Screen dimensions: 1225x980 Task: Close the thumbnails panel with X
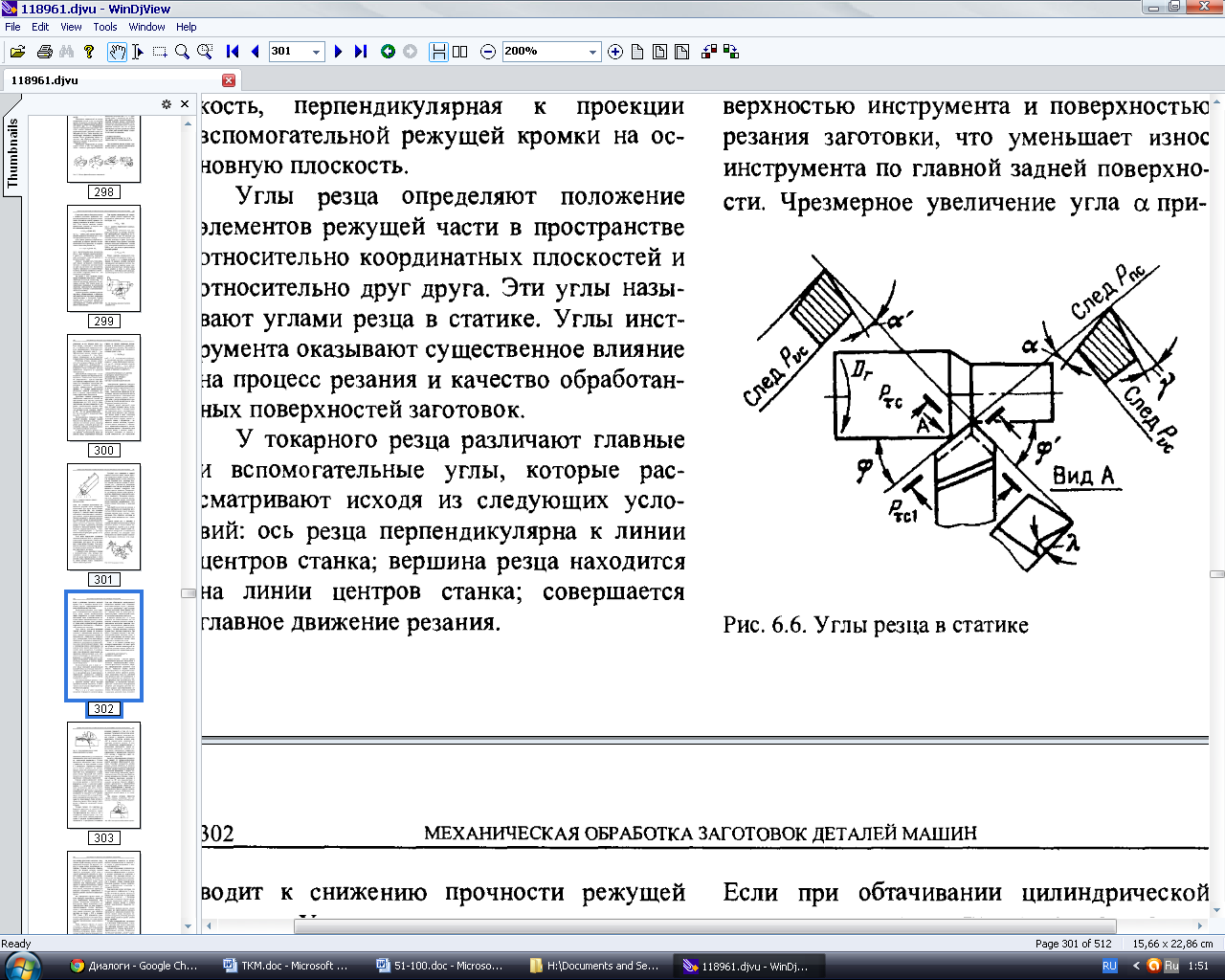[x=185, y=104]
